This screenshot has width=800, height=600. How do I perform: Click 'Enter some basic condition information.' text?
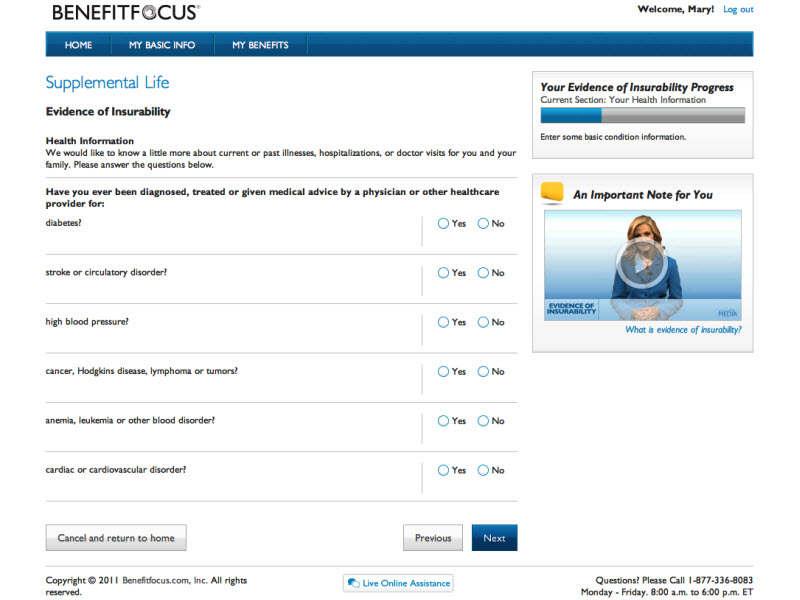tap(613, 137)
